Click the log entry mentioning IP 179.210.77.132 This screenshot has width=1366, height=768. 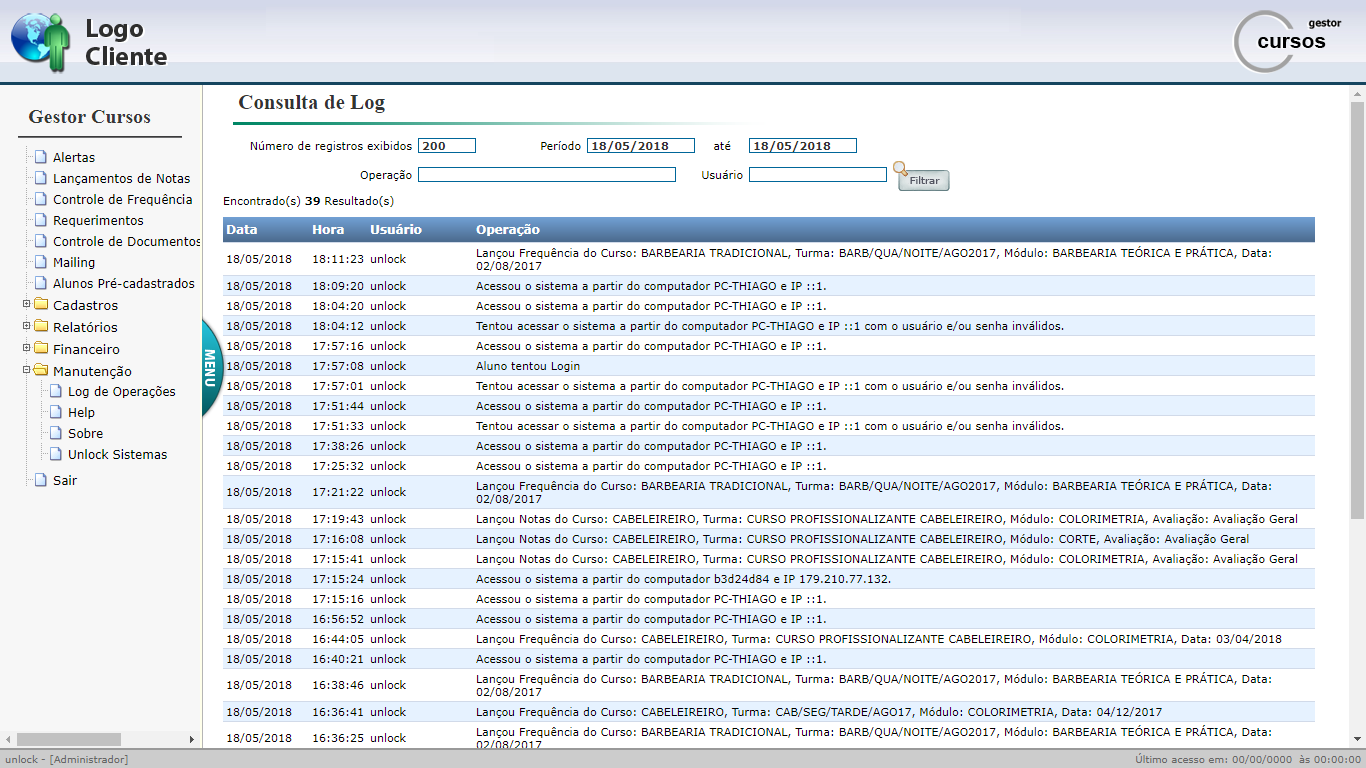[683, 579]
